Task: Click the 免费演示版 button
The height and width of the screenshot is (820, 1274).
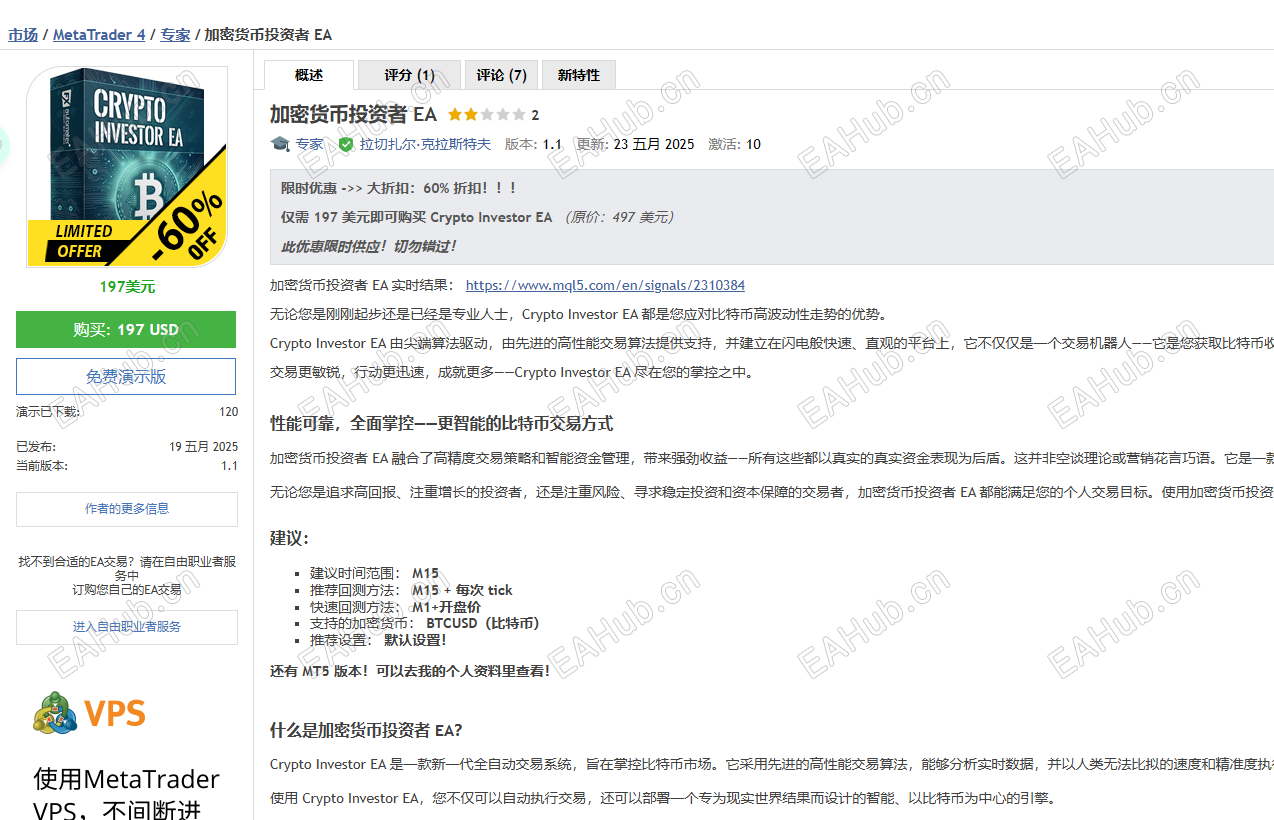Action: (x=126, y=376)
